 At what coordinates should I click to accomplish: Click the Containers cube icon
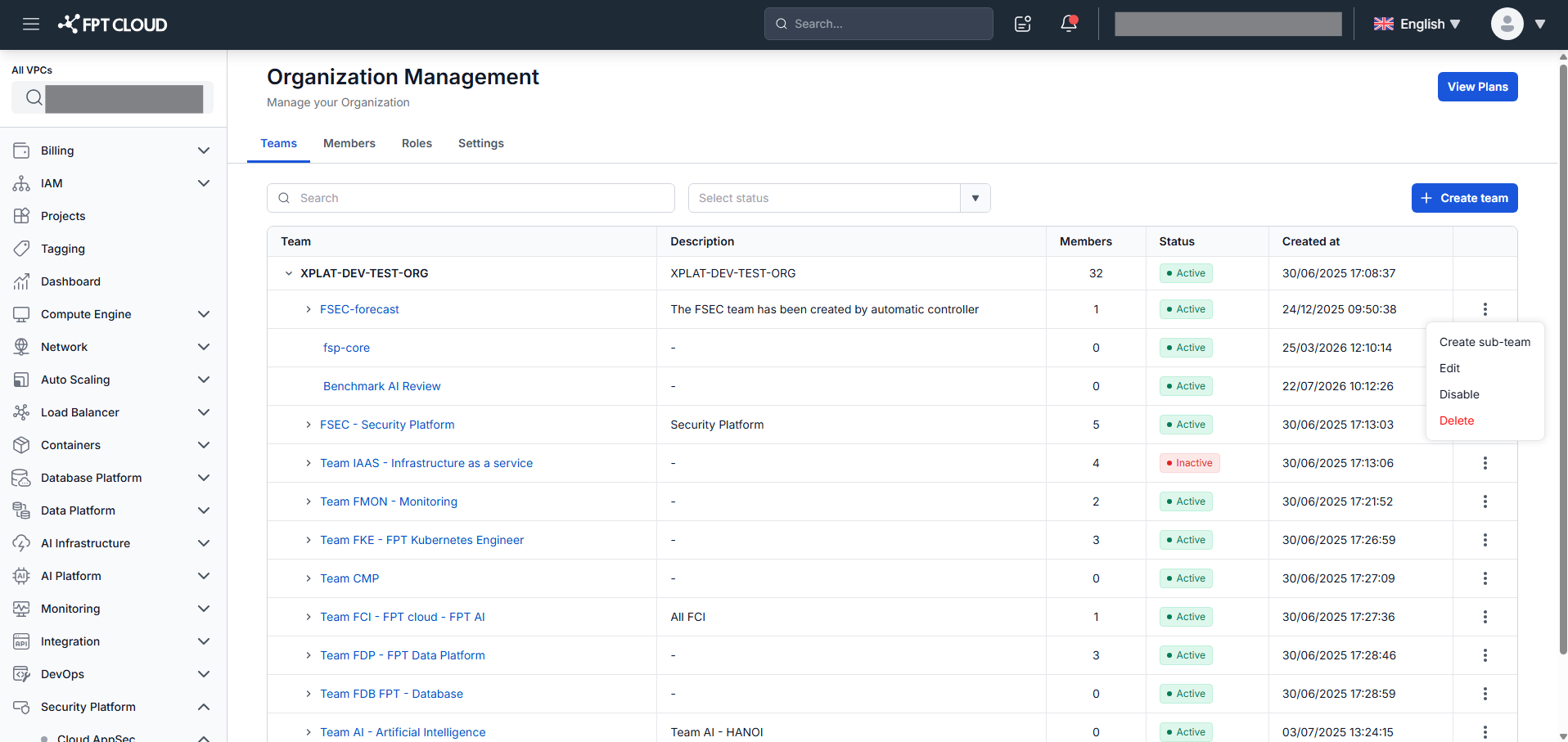pos(21,445)
